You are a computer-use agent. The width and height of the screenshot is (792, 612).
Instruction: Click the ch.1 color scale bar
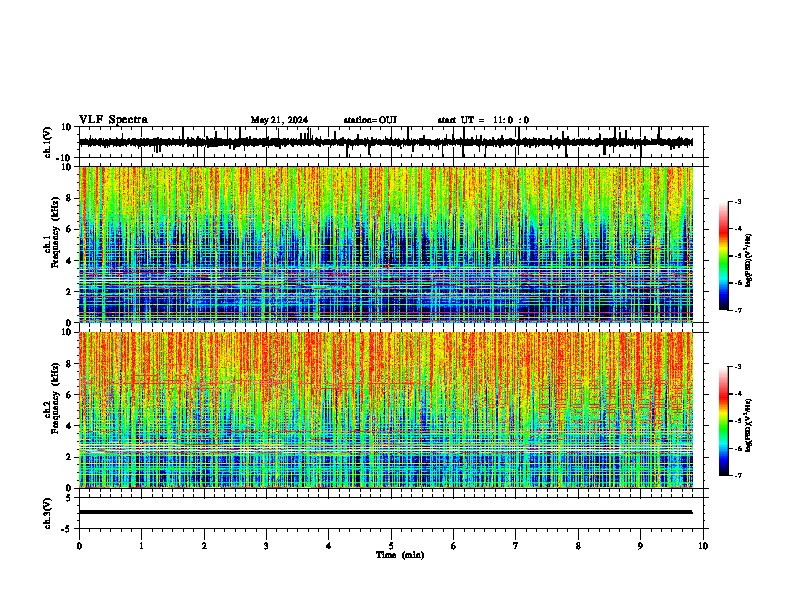(724, 256)
